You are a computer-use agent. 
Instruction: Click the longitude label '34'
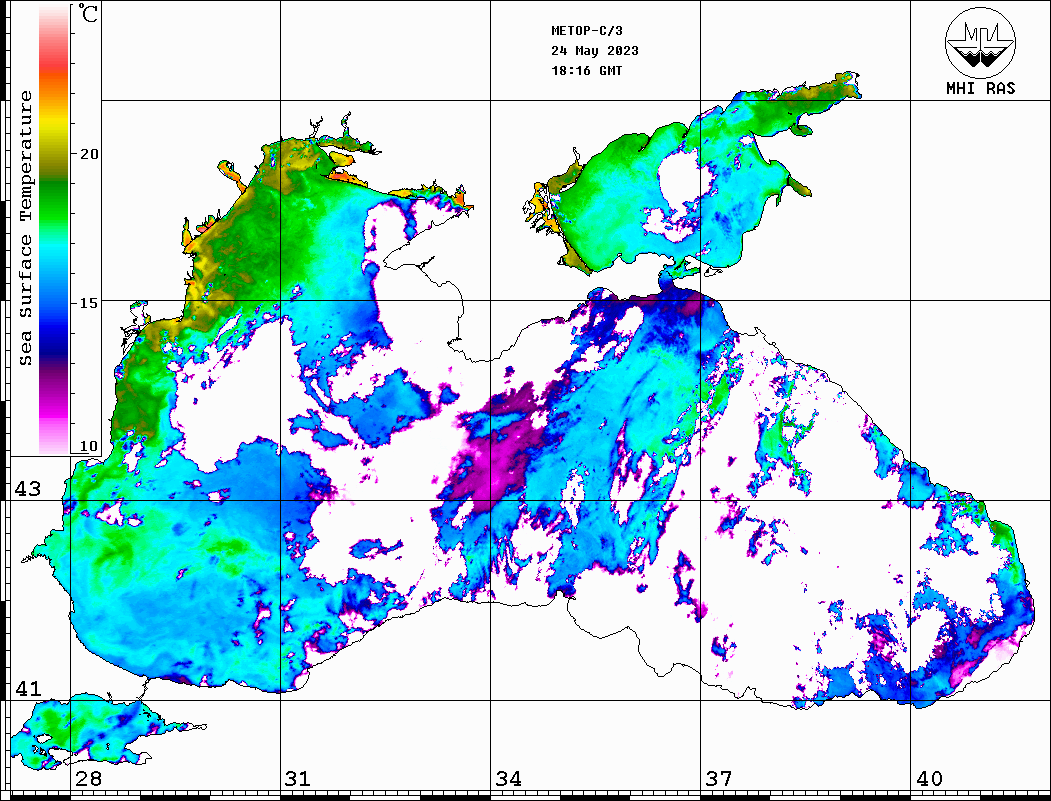click(509, 779)
